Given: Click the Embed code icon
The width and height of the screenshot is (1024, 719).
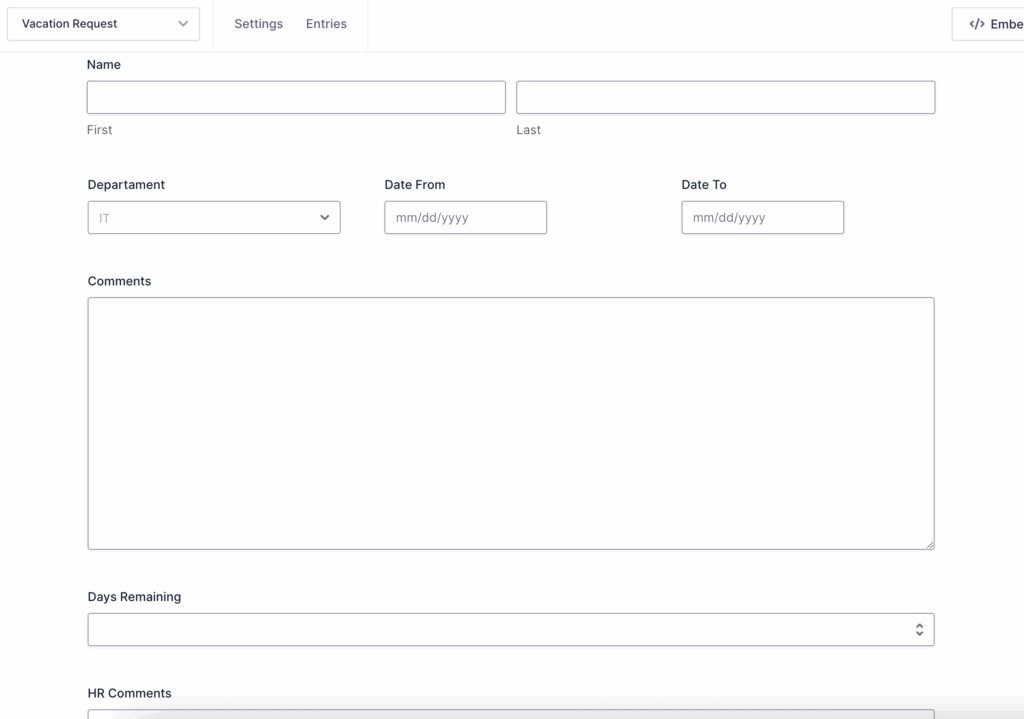Looking at the screenshot, I should [x=976, y=23].
